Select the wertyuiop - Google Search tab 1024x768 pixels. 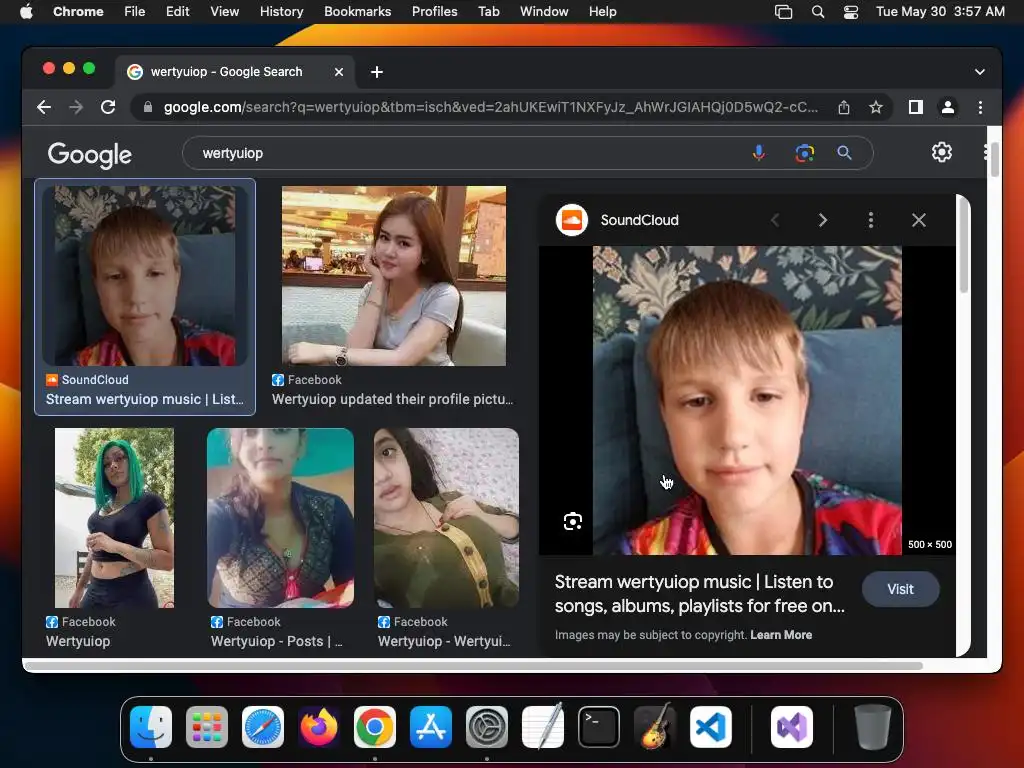click(235, 72)
